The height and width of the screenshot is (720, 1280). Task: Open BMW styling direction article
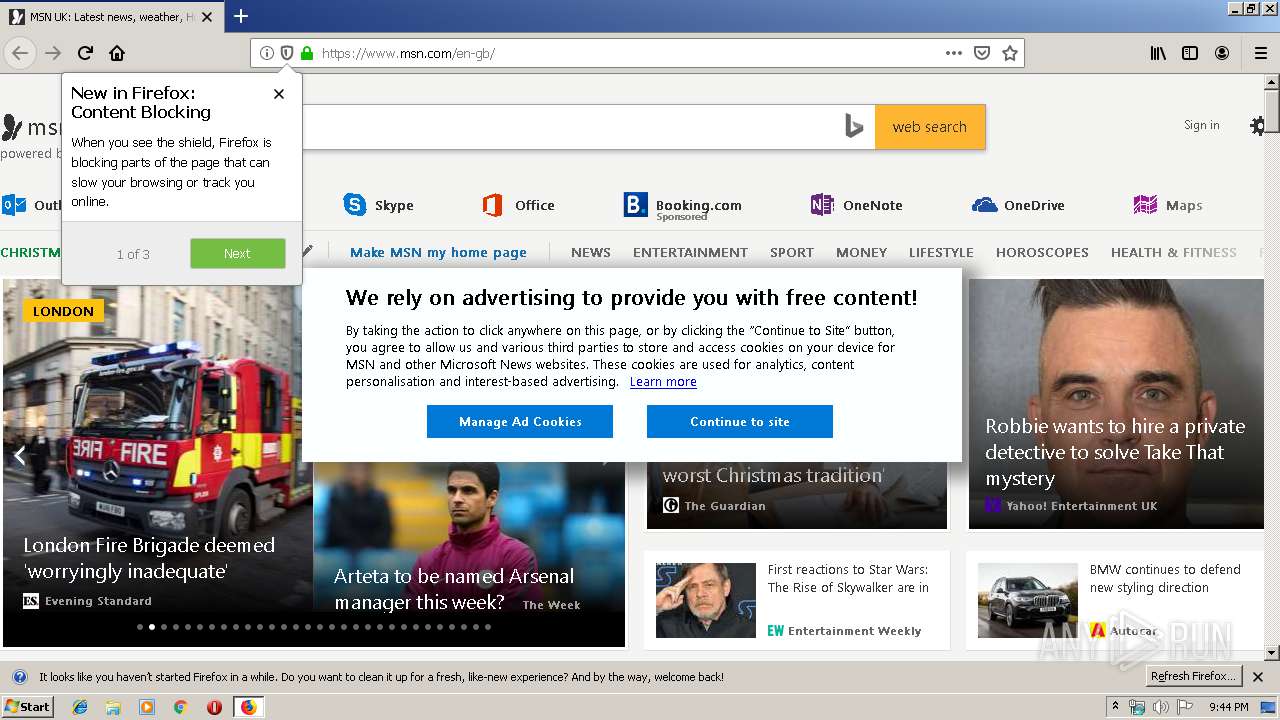pyautogui.click(x=1165, y=578)
